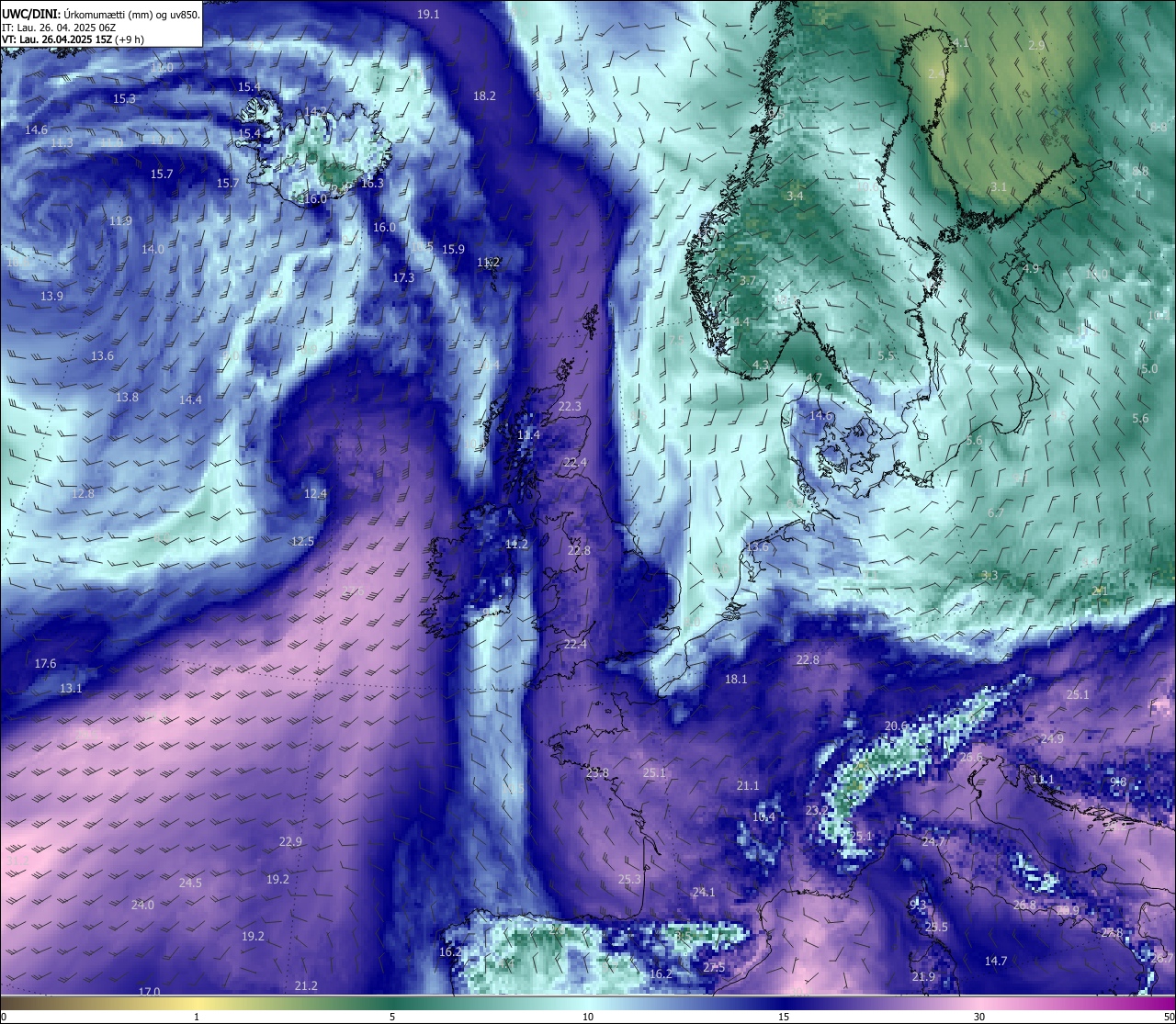Click the value 24.0 on the map
Viewport: 1176px width, 1024px height.
pyautogui.click(x=142, y=906)
